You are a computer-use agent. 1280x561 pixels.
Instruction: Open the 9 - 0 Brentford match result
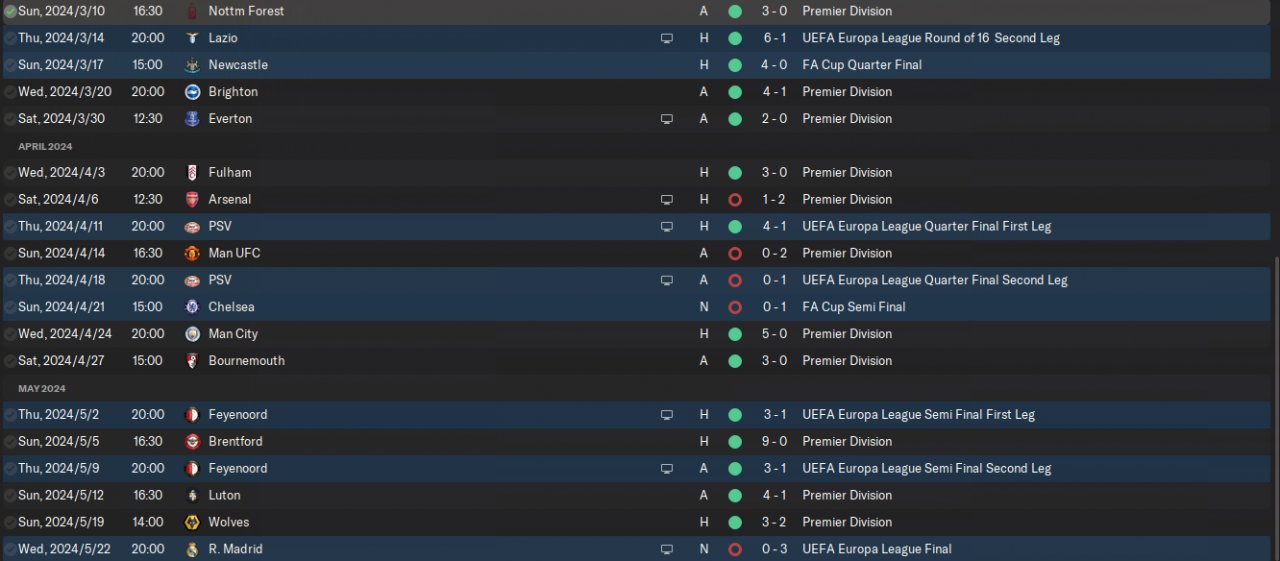(x=775, y=442)
